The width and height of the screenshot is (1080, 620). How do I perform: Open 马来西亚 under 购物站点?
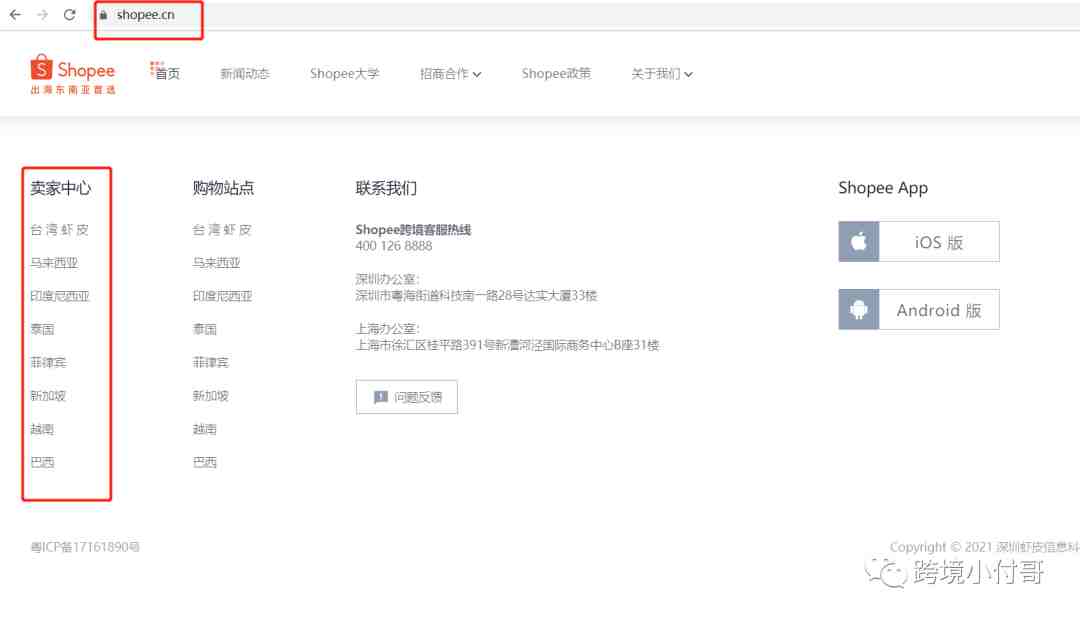[x=217, y=262]
